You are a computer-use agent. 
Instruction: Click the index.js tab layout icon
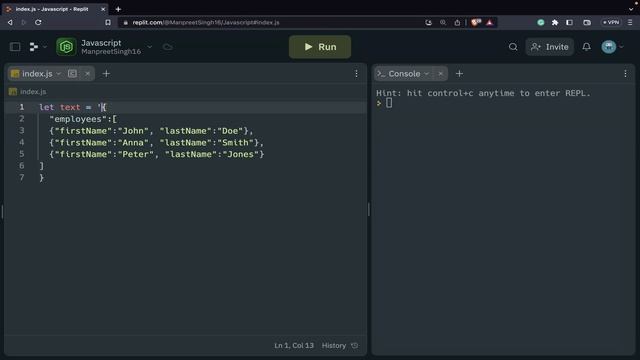pyautogui.click(x=72, y=73)
